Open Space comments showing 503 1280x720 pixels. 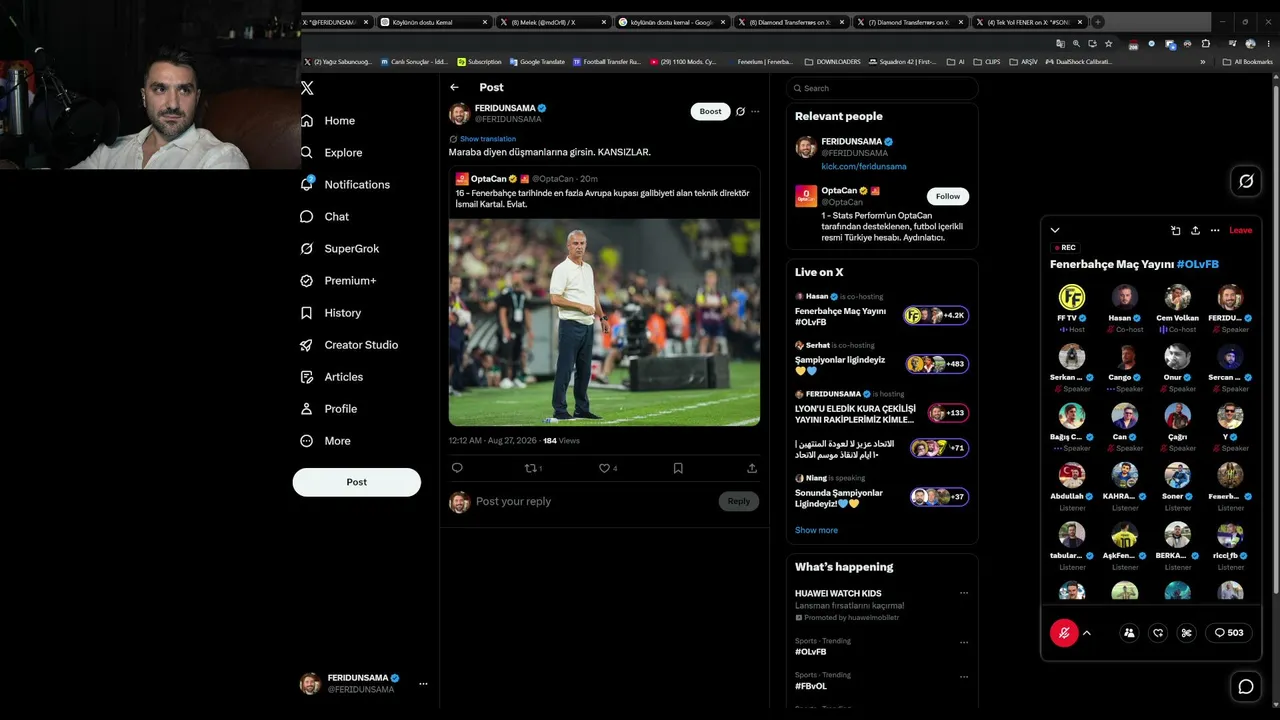pyautogui.click(x=1228, y=633)
